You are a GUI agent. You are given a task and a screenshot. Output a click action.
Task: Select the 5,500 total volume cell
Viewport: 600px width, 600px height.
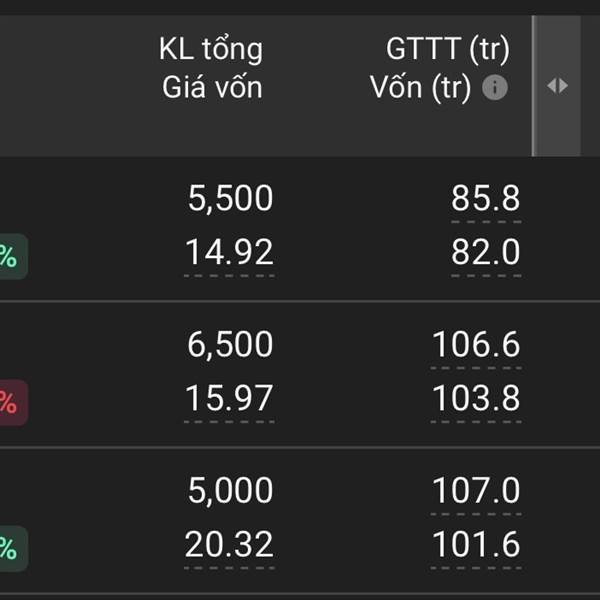[x=230, y=199]
